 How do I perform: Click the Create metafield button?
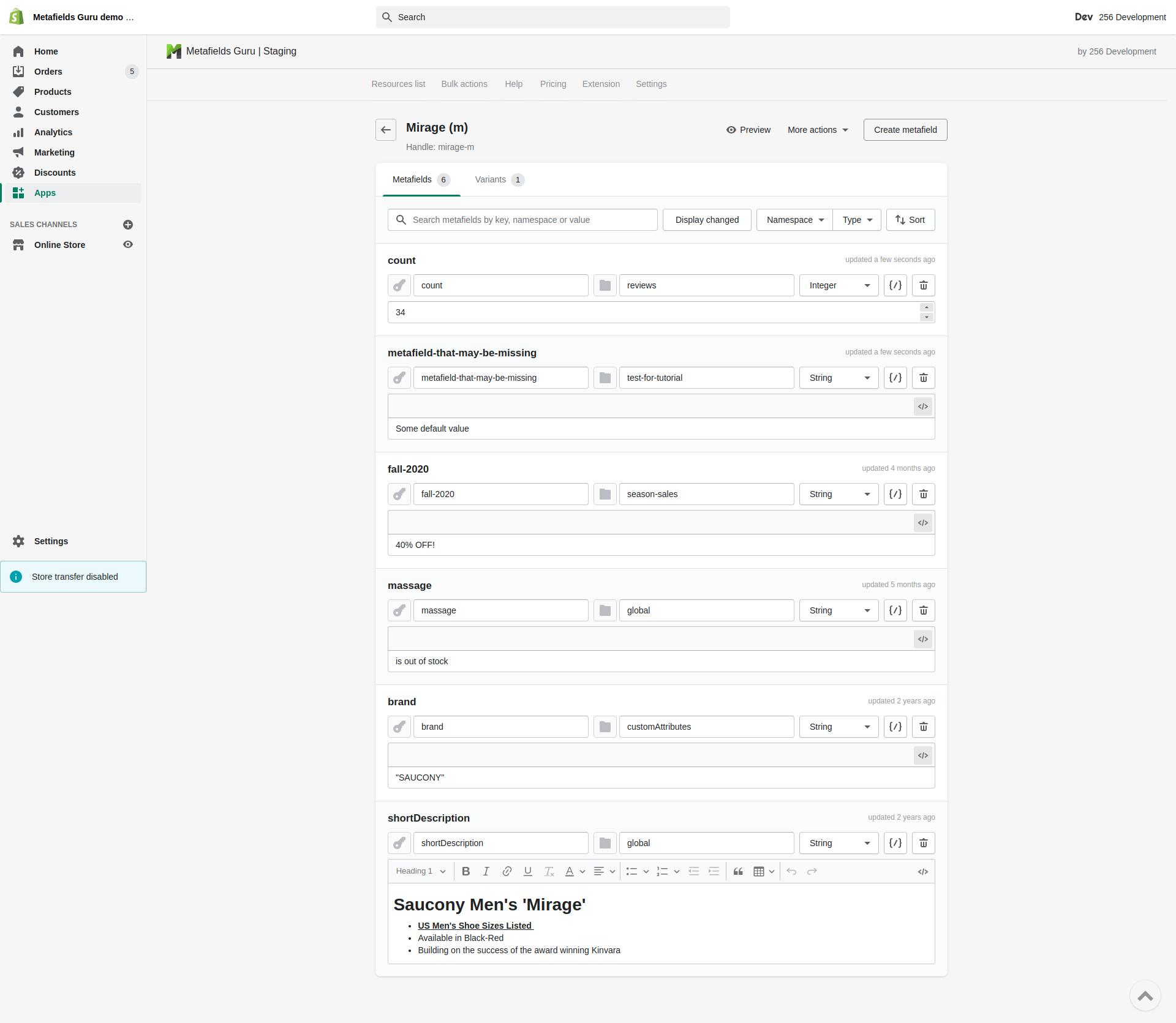click(x=905, y=130)
